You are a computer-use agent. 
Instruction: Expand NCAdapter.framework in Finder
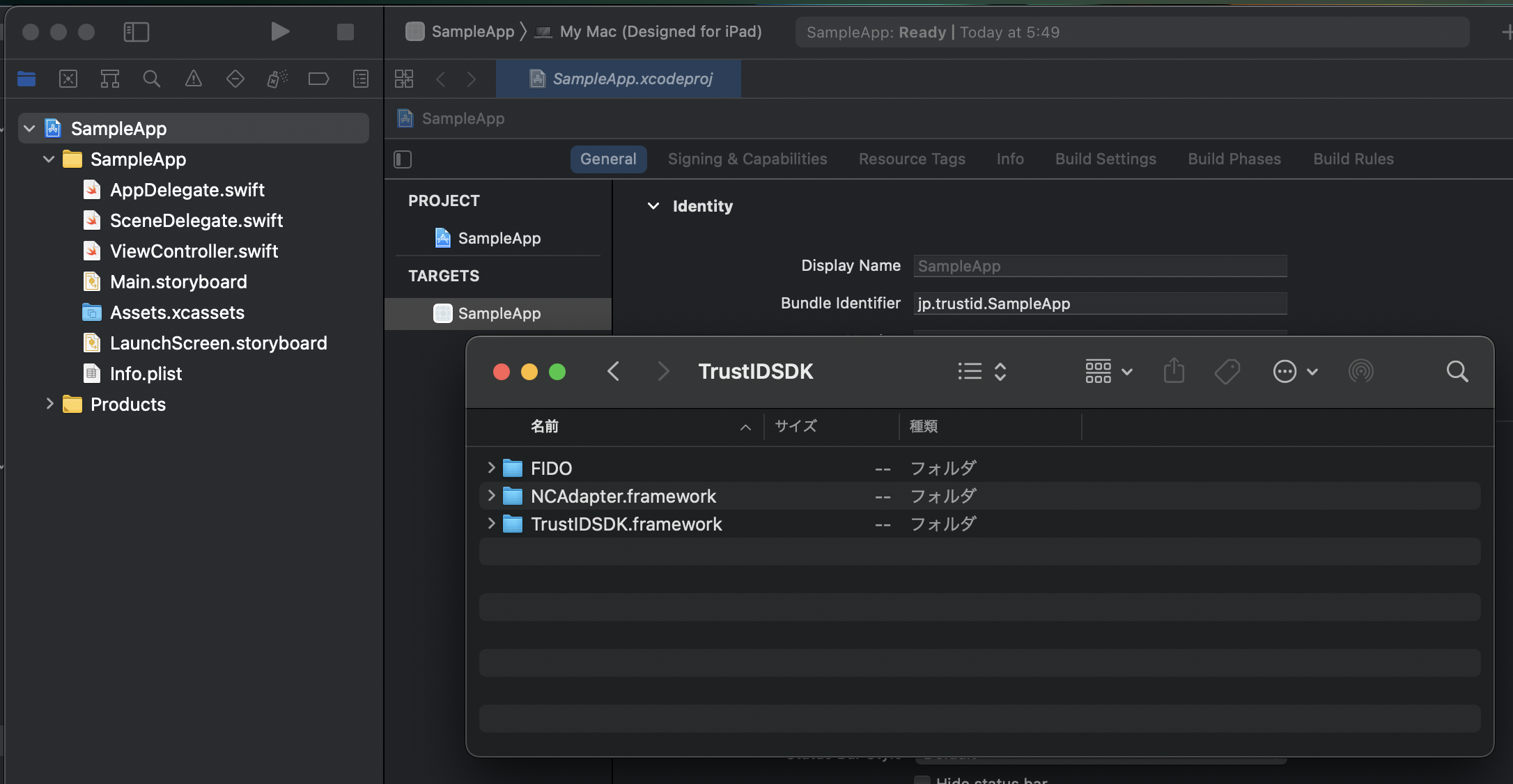tap(491, 495)
